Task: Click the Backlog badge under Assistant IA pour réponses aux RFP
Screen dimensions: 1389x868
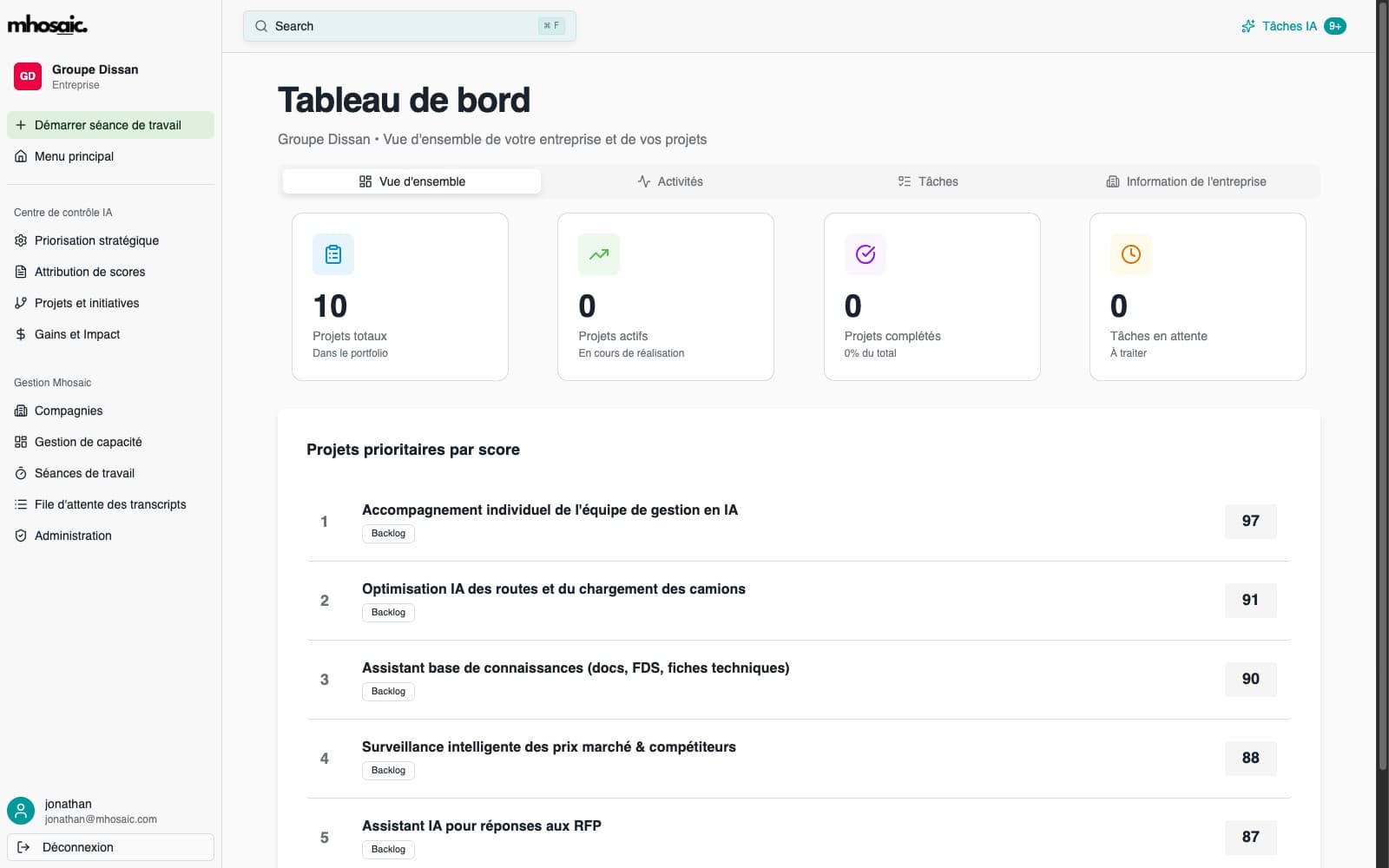Action: click(387, 849)
